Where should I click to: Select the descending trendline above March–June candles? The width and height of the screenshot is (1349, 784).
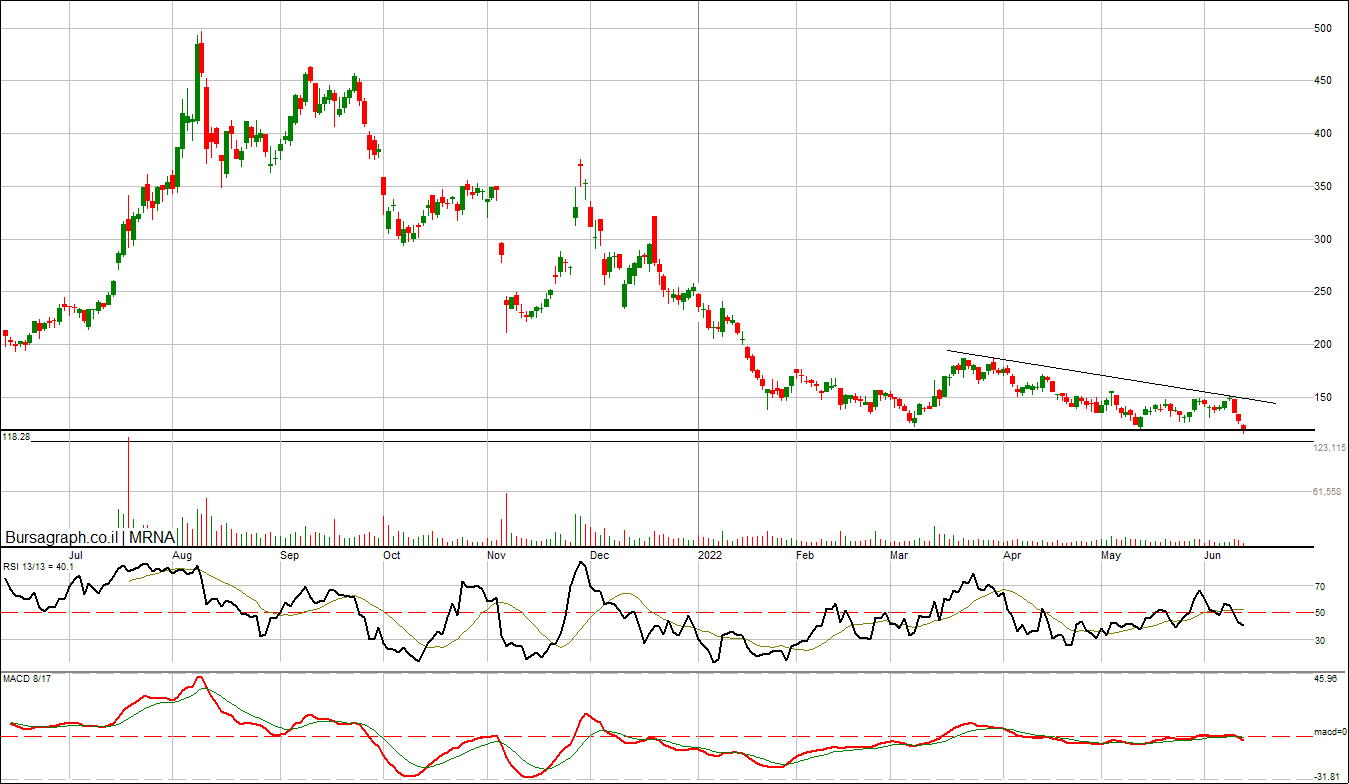pyautogui.click(x=1112, y=377)
